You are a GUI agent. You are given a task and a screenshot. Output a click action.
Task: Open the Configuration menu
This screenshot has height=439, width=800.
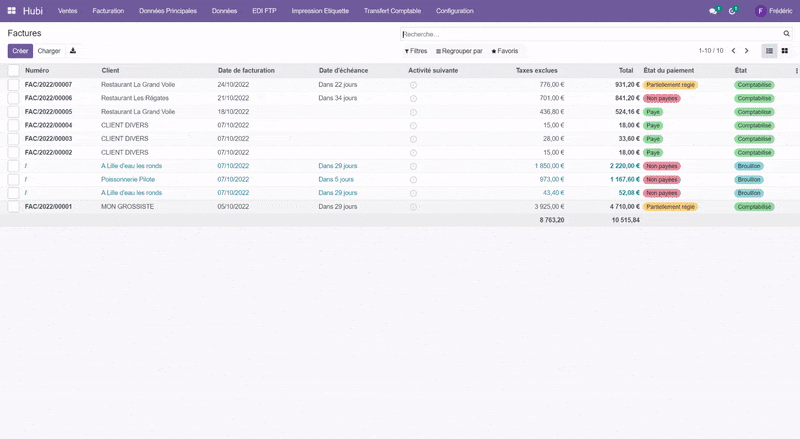tap(455, 11)
